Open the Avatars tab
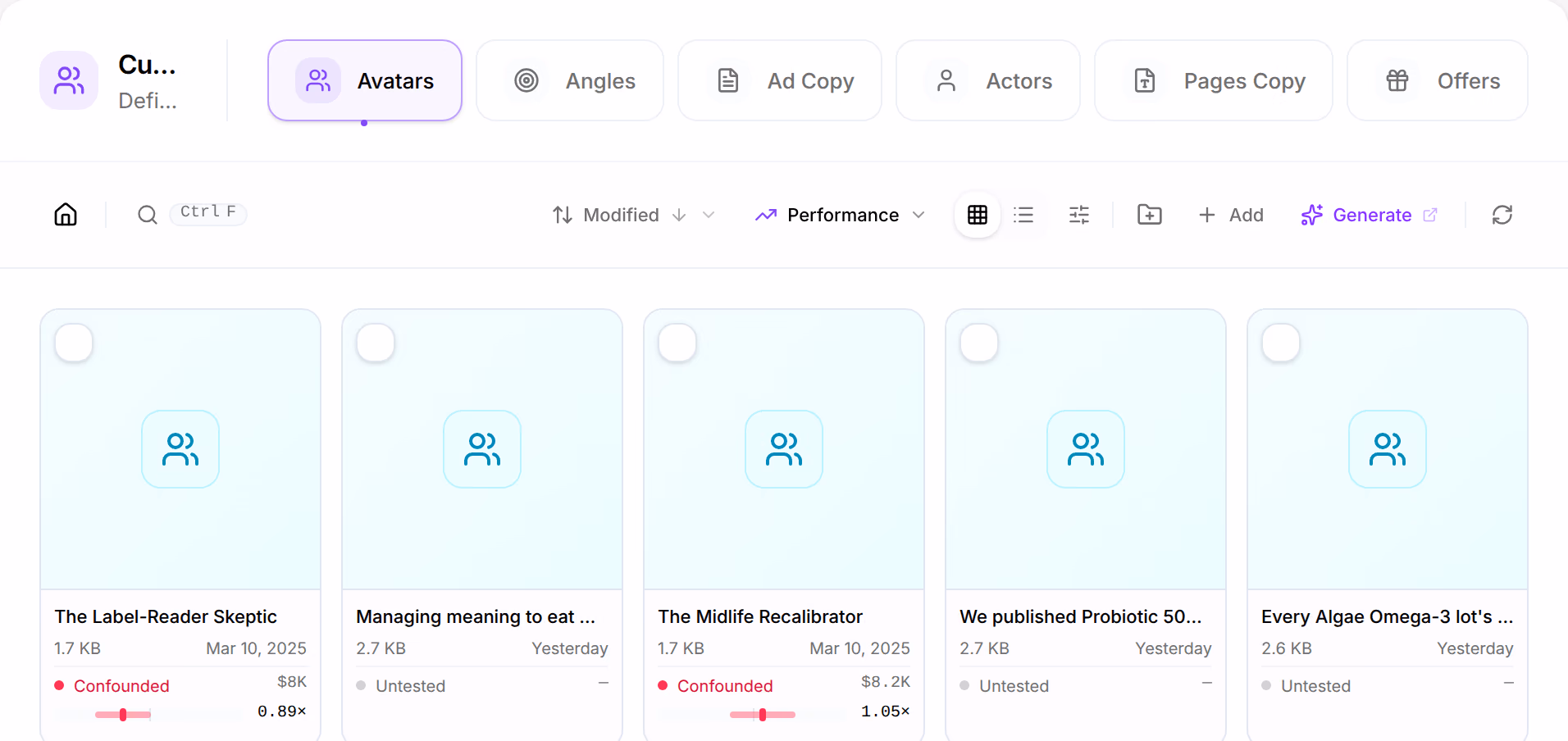This screenshot has width=1568, height=741. 365,80
